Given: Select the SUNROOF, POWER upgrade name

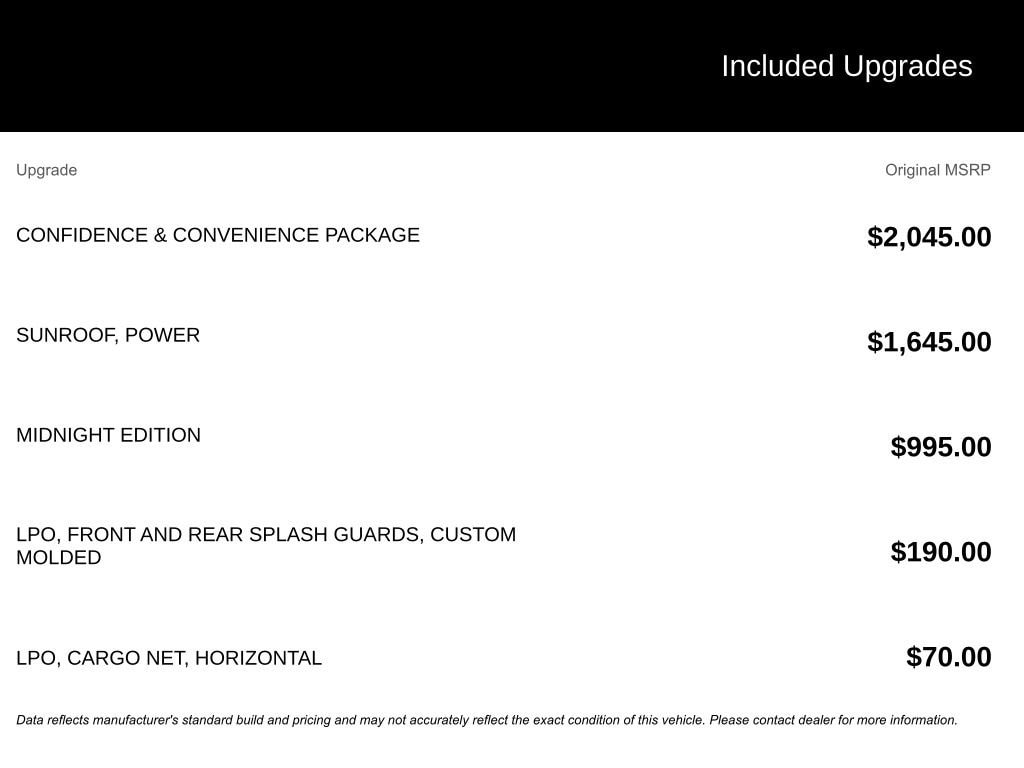Looking at the screenshot, I should click(108, 335).
